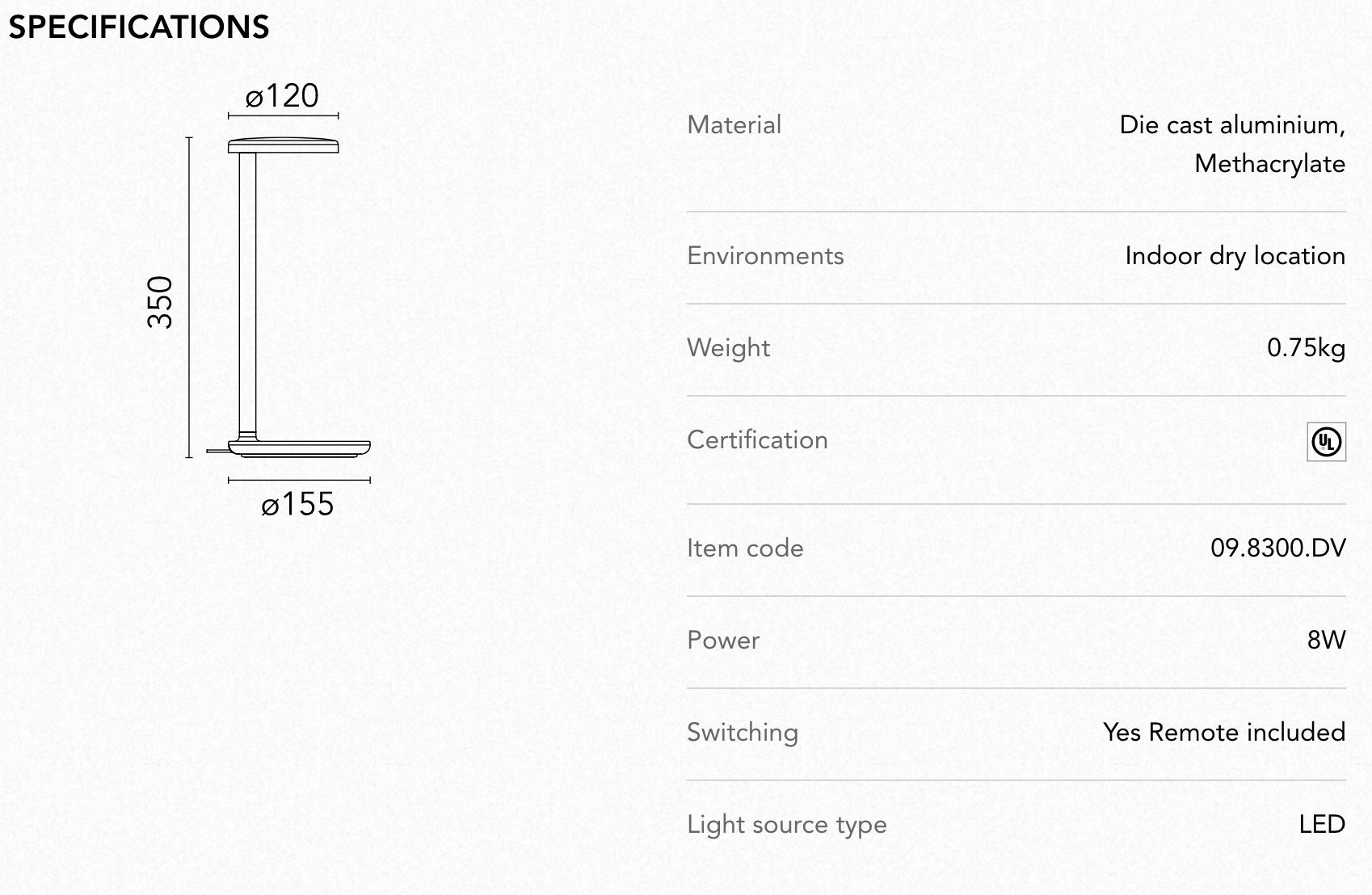The height and width of the screenshot is (895, 1372).
Task: Click the Light source type label
Action: pos(786,824)
